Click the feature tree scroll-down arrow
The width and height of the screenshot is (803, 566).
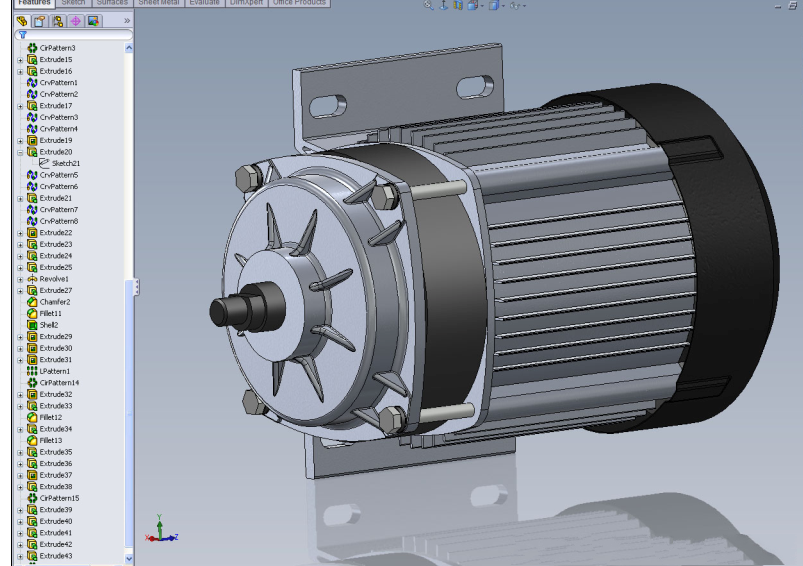coord(129,558)
